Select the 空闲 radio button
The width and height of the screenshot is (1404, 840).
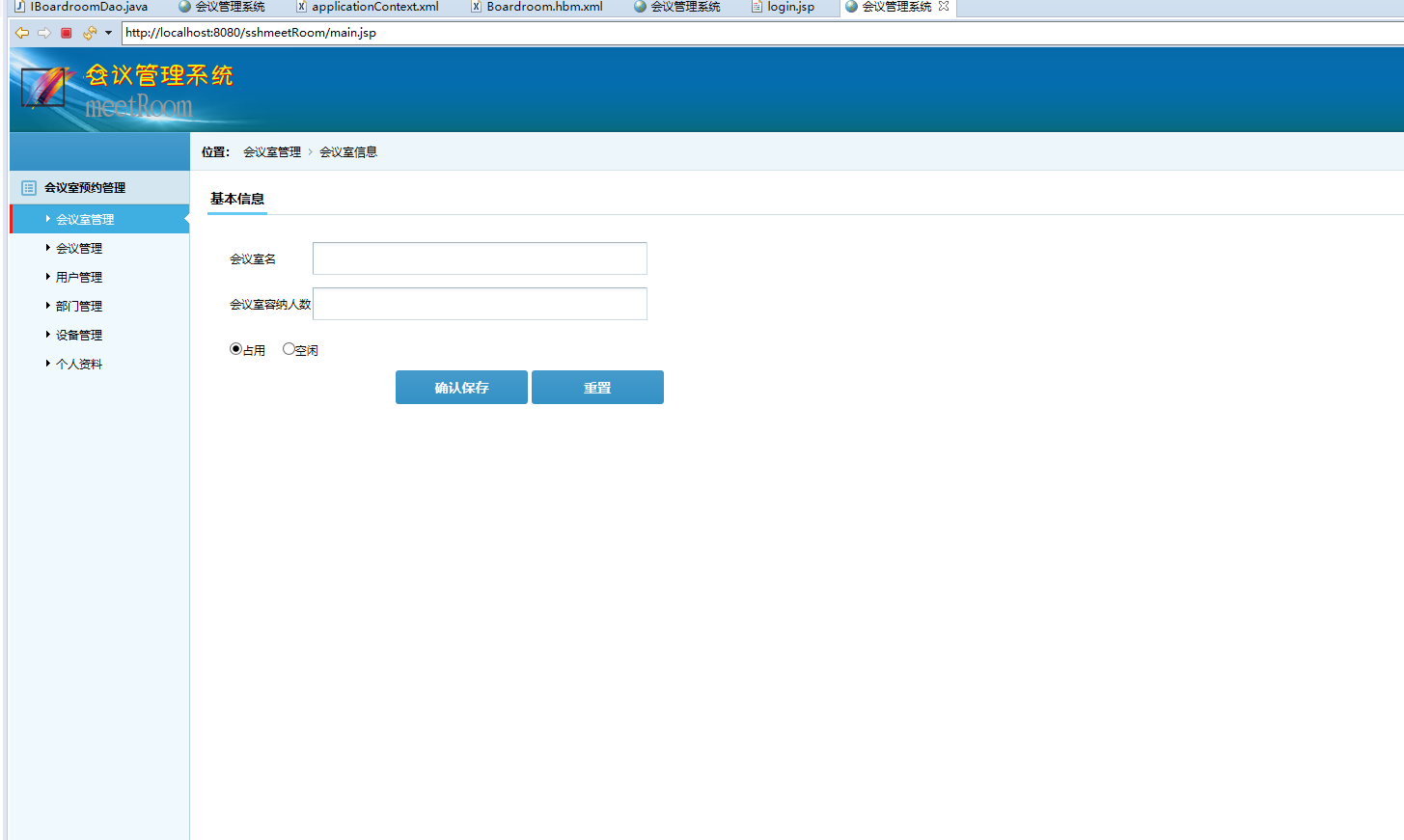[289, 349]
